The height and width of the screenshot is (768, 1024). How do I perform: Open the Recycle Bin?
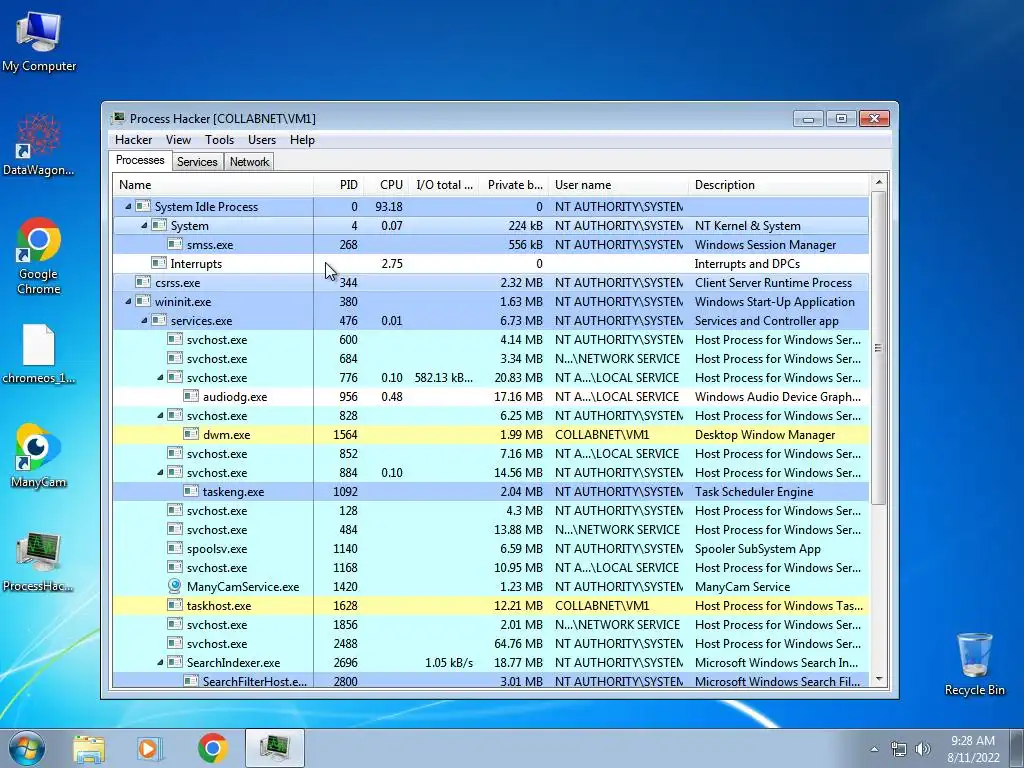click(974, 664)
